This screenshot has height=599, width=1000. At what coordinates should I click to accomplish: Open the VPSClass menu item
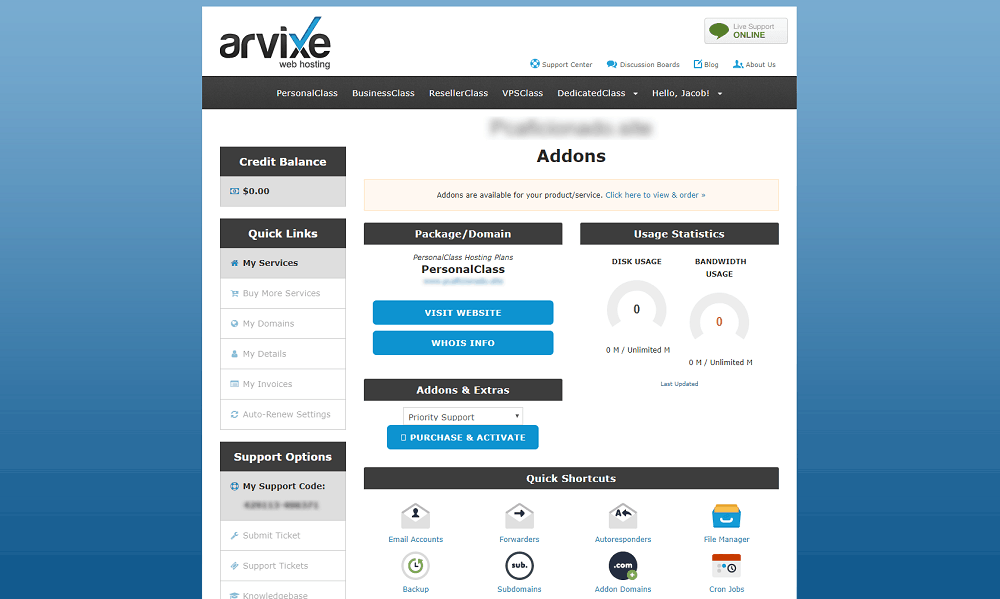click(x=522, y=93)
